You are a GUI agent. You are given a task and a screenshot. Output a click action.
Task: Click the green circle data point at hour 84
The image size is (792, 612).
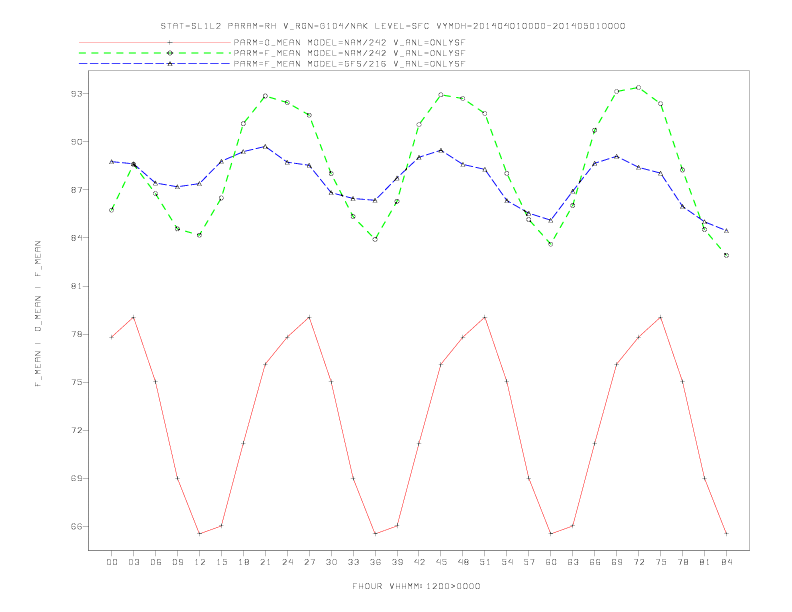pos(726,256)
